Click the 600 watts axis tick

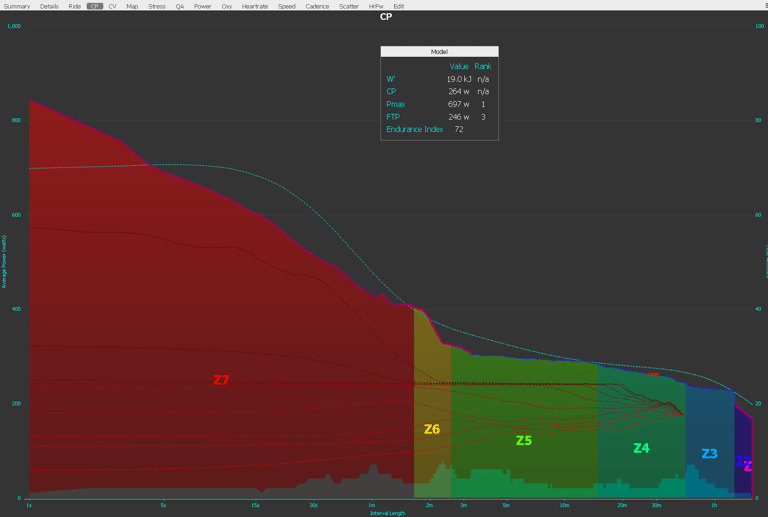(x=16, y=215)
